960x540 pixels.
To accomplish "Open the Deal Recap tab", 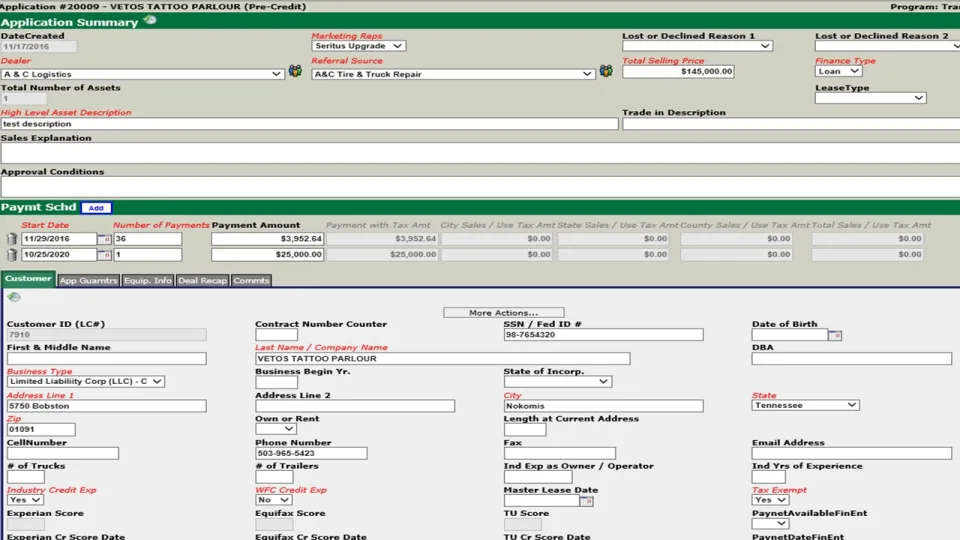I will click(x=203, y=280).
